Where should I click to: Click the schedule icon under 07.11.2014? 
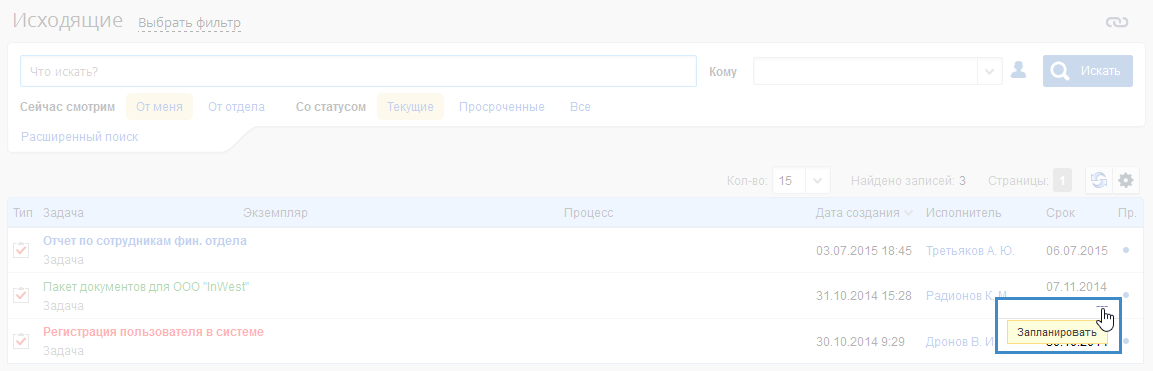1102,306
